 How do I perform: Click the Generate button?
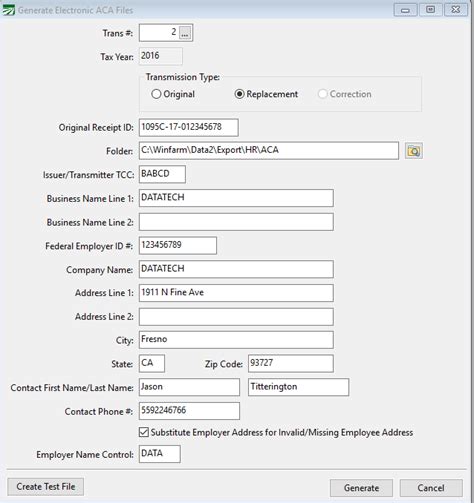click(x=361, y=488)
